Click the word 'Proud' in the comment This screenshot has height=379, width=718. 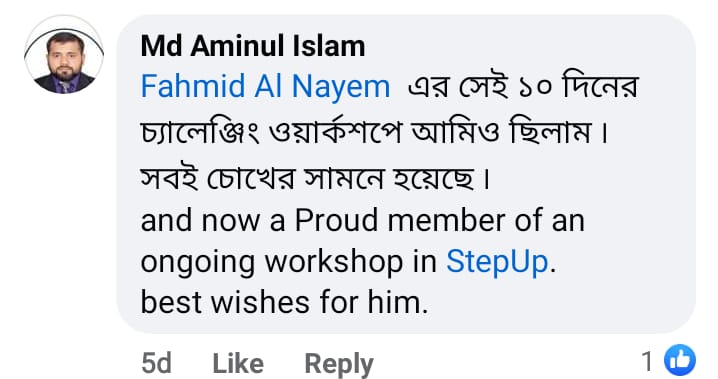(x=336, y=220)
